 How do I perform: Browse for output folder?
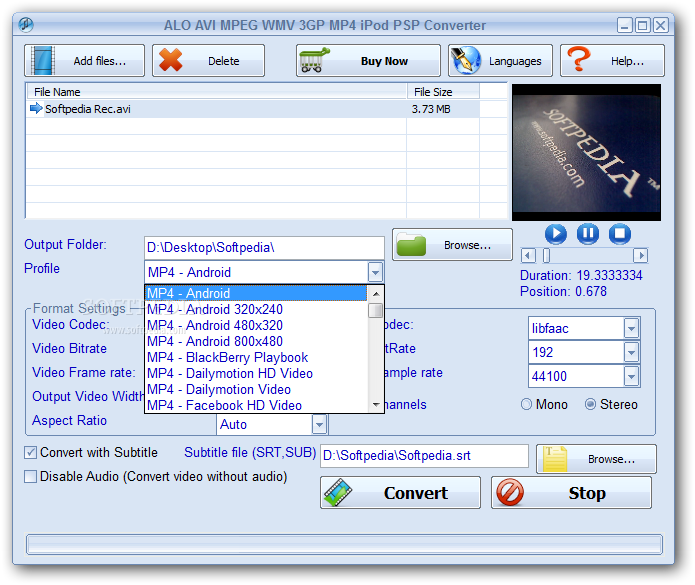[x=452, y=245]
